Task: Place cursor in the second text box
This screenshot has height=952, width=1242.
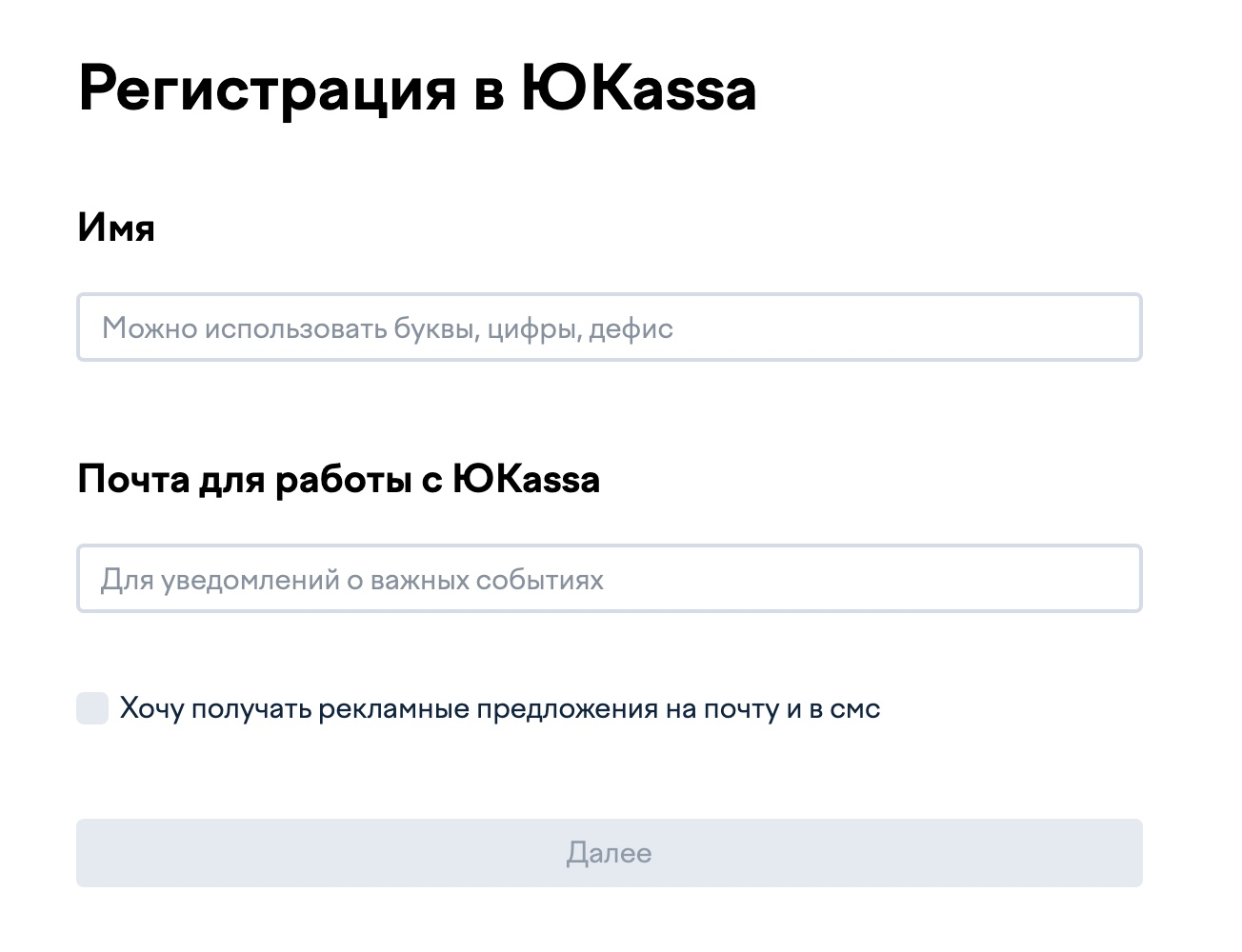Action: point(610,579)
